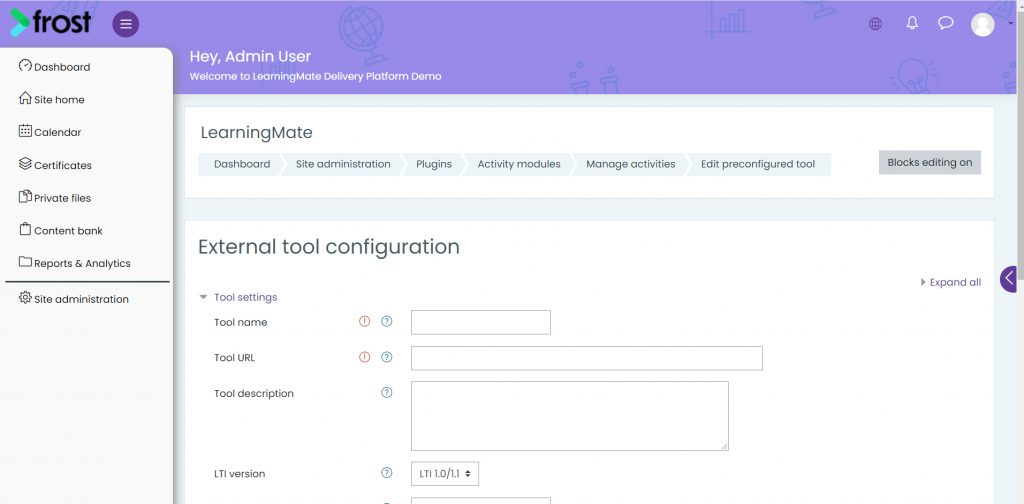Click the dropdown arrow beside user avatar
This screenshot has height=504, width=1024.
point(1011,23)
